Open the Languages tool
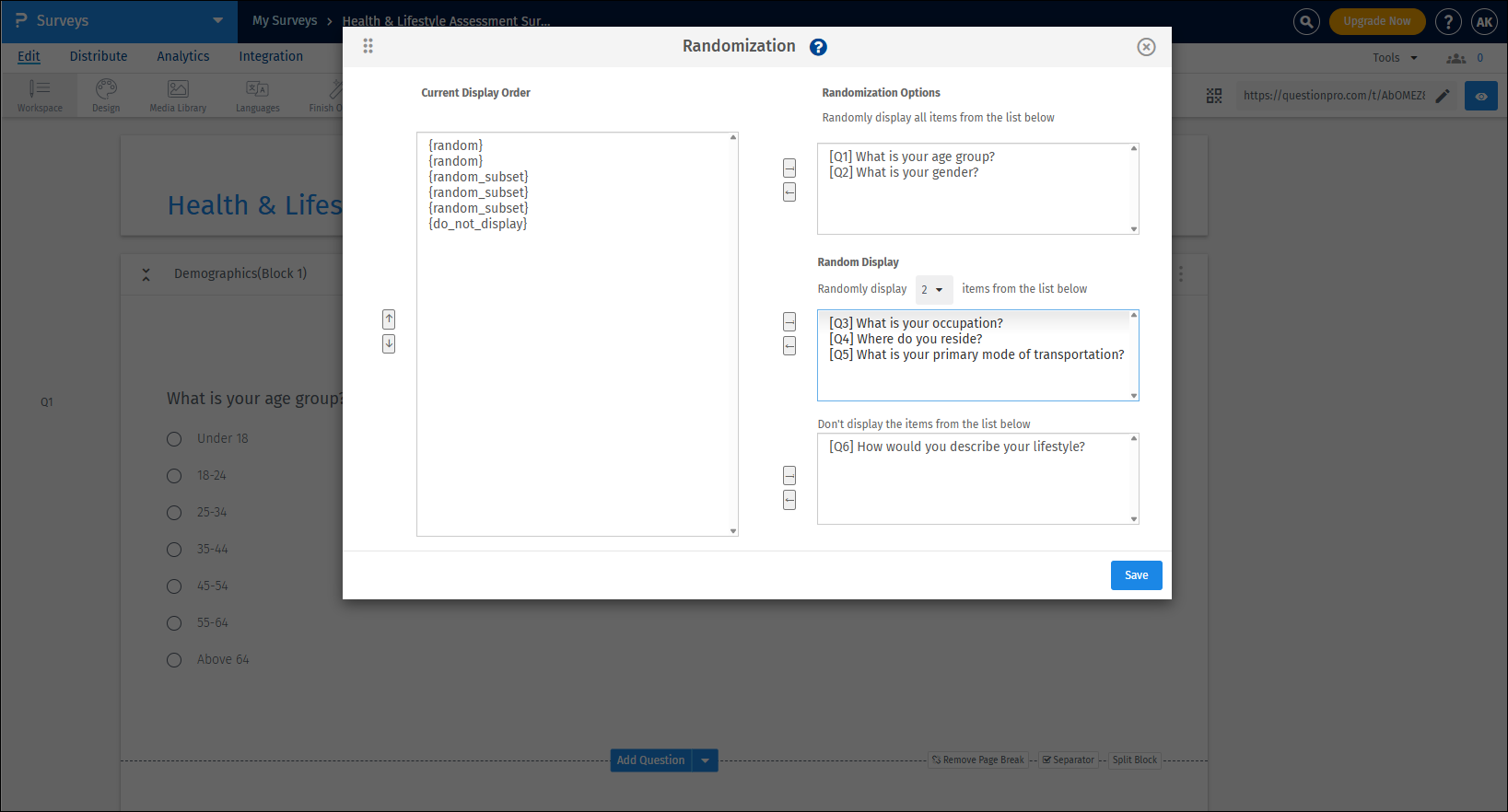 point(257,96)
